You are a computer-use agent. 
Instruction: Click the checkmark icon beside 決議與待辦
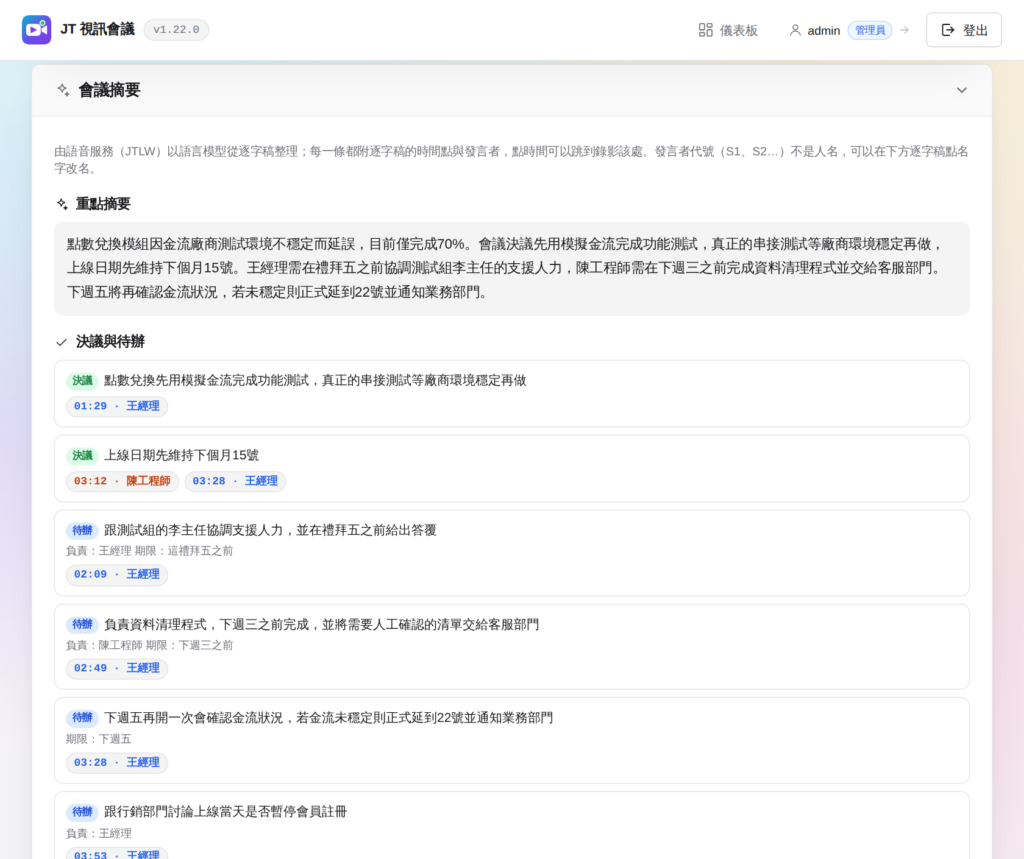coord(61,342)
